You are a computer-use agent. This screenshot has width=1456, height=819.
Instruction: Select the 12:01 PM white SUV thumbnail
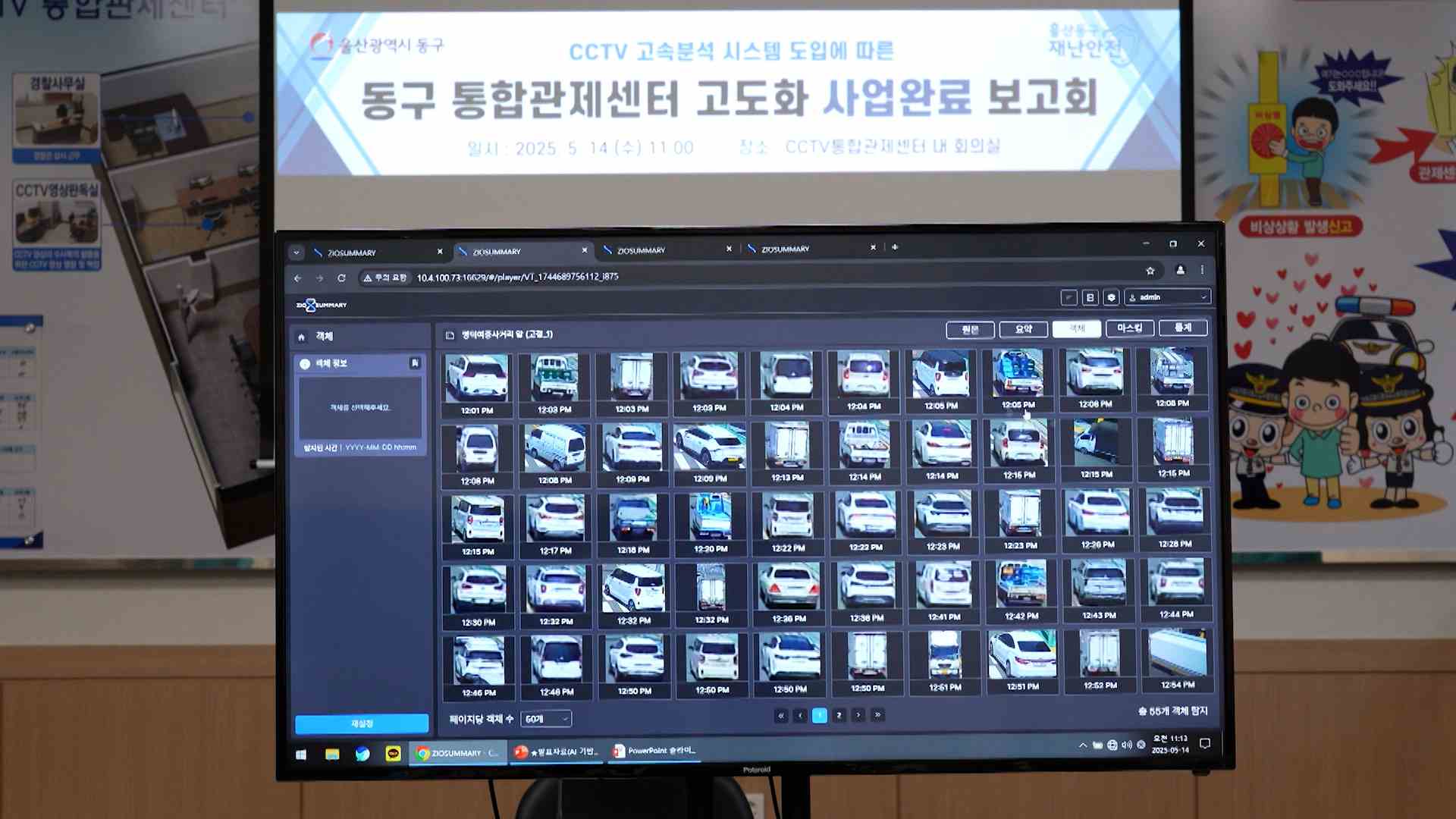point(477,378)
